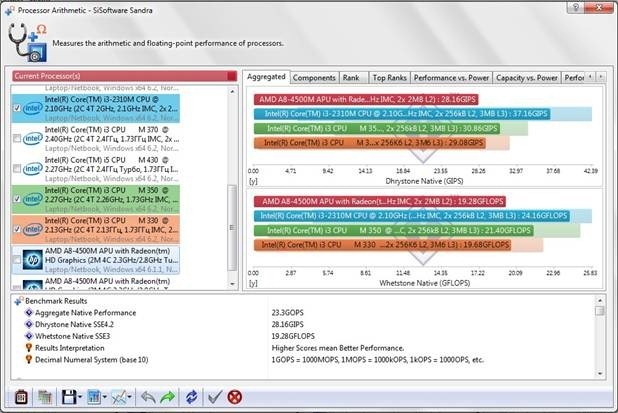
Task: Click the orange Core i3 M 330 Whetstone bar
Action: click(x=382, y=245)
